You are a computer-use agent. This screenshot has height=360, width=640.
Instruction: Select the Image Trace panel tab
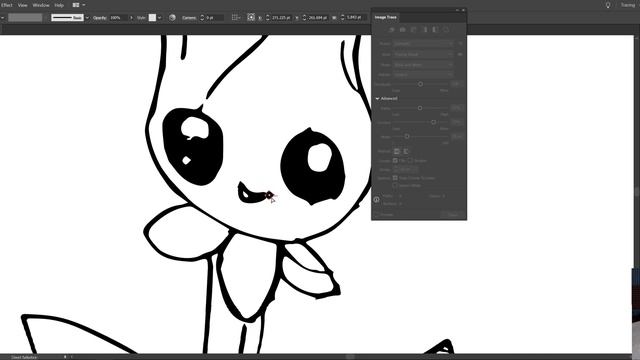tap(386, 17)
